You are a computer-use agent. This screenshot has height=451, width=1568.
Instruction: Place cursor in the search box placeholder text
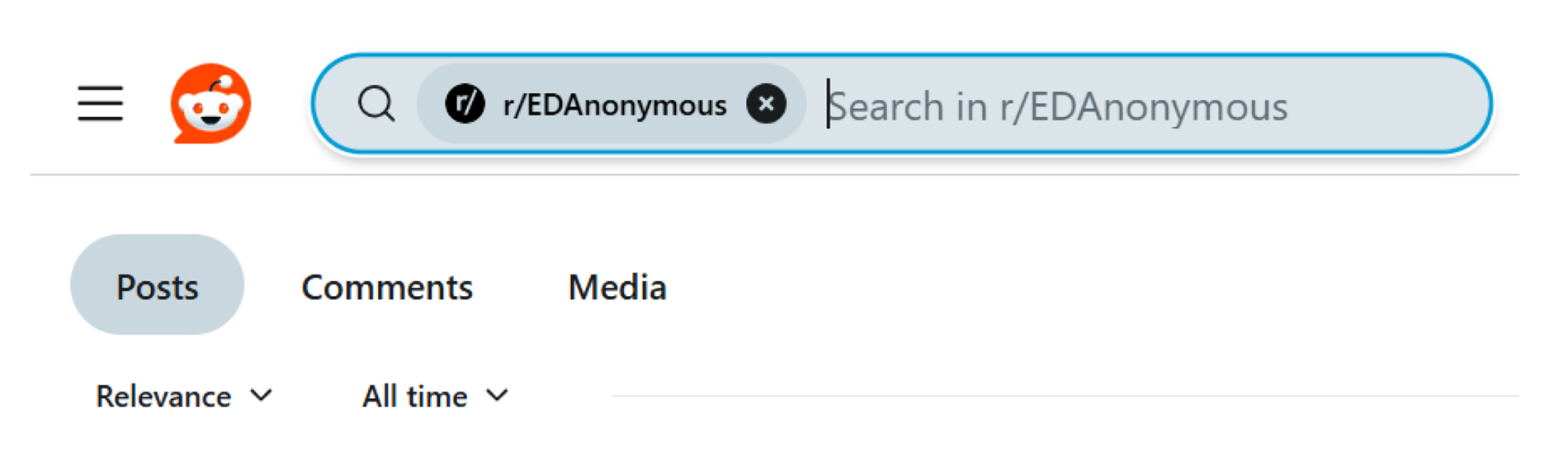click(x=1058, y=107)
